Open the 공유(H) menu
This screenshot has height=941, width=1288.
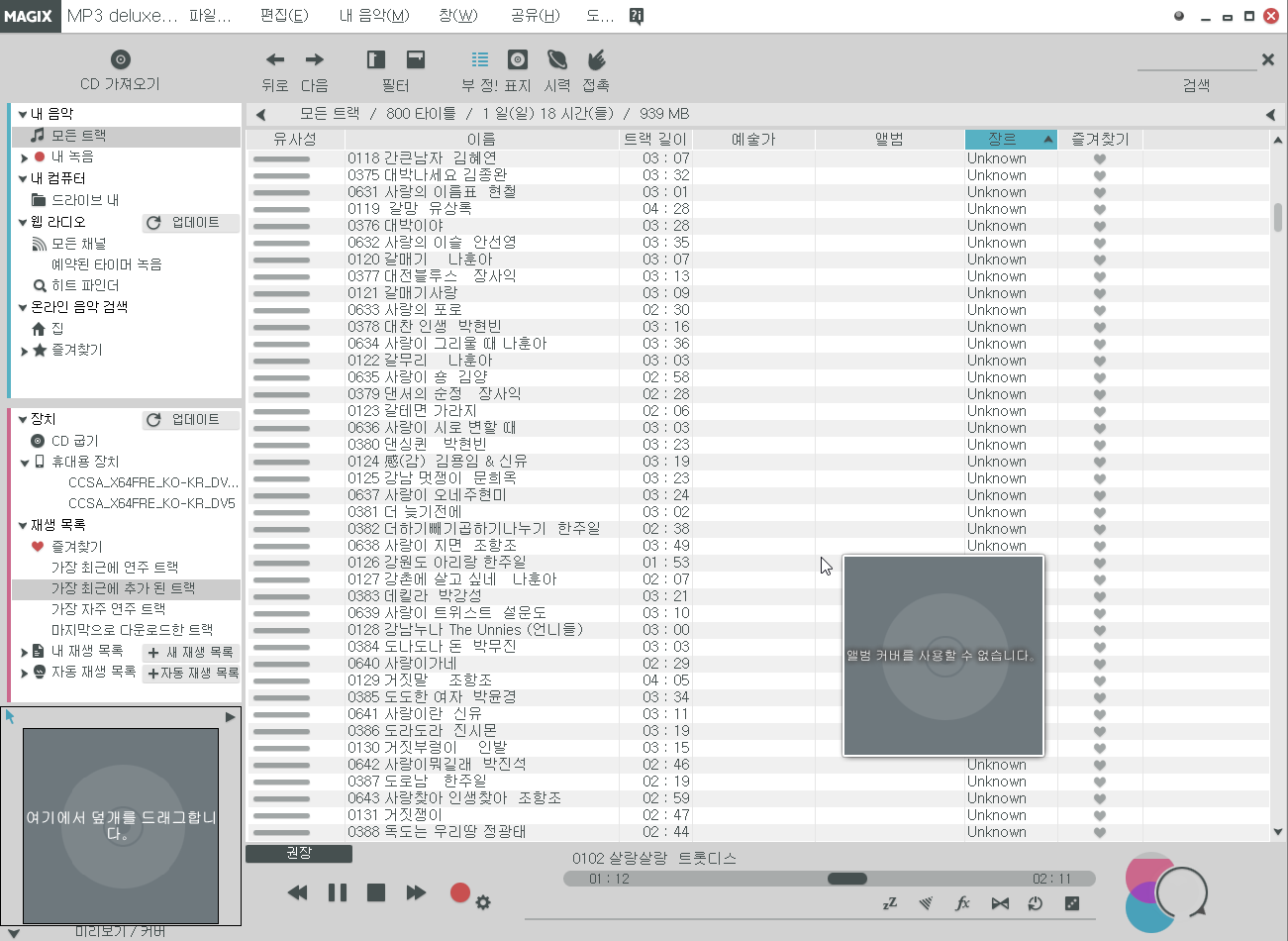[536, 16]
